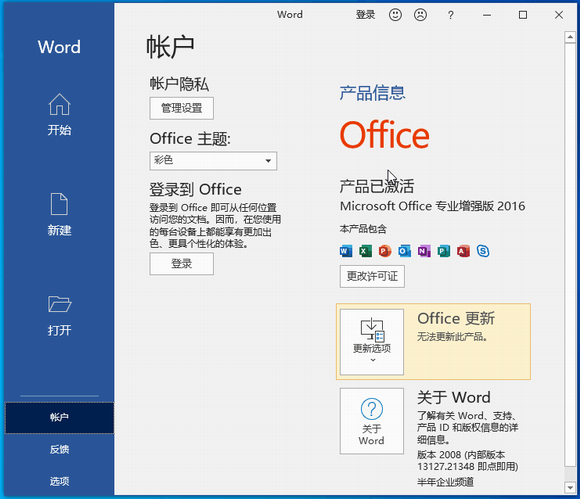Screen dimensions: 580x499
Task: Click 登录 in the title bar
Action: tap(365, 15)
